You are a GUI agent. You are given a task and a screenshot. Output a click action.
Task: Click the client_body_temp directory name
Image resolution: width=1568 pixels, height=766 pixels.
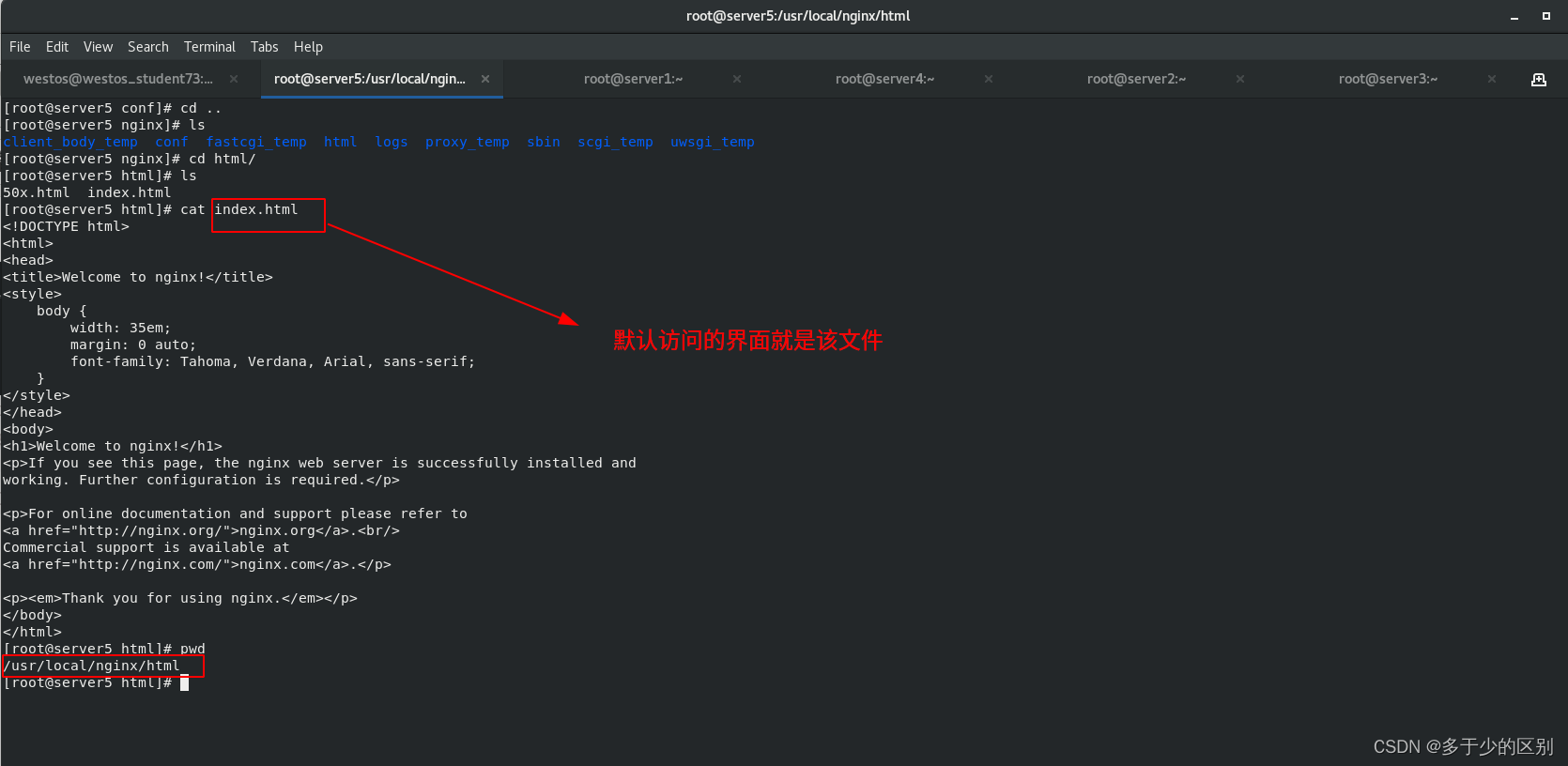tap(70, 142)
